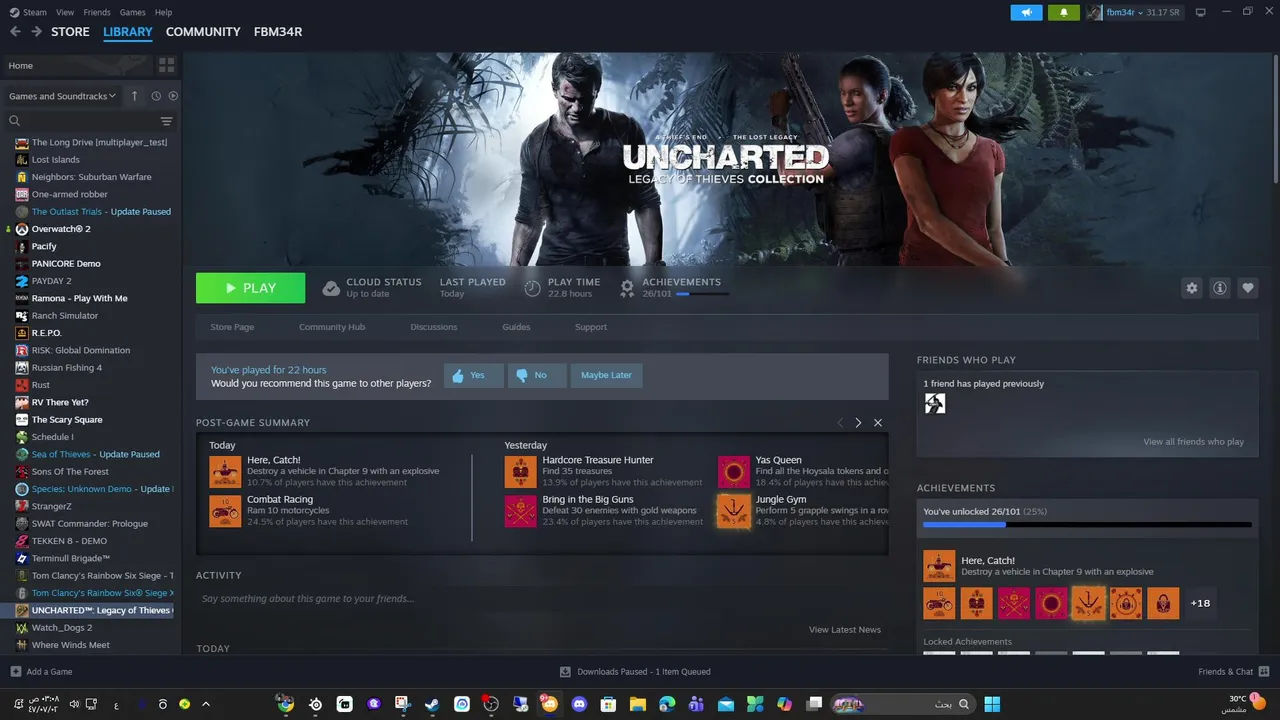Open game settings gear icon
This screenshot has height=720, width=1280.
[x=1191, y=288]
